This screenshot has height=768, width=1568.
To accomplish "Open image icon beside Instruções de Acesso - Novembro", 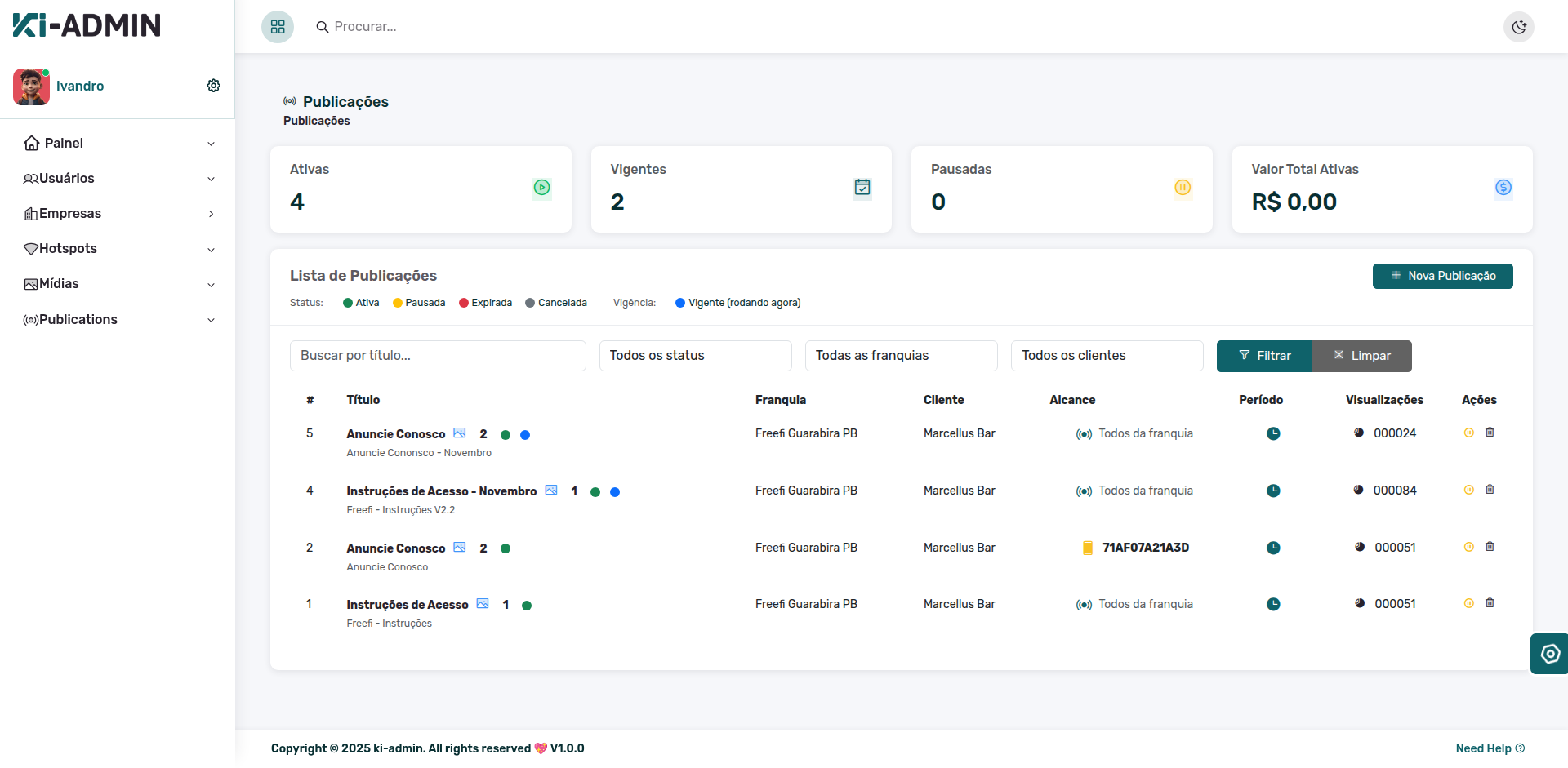I will pyautogui.click(x=551, y=491).
